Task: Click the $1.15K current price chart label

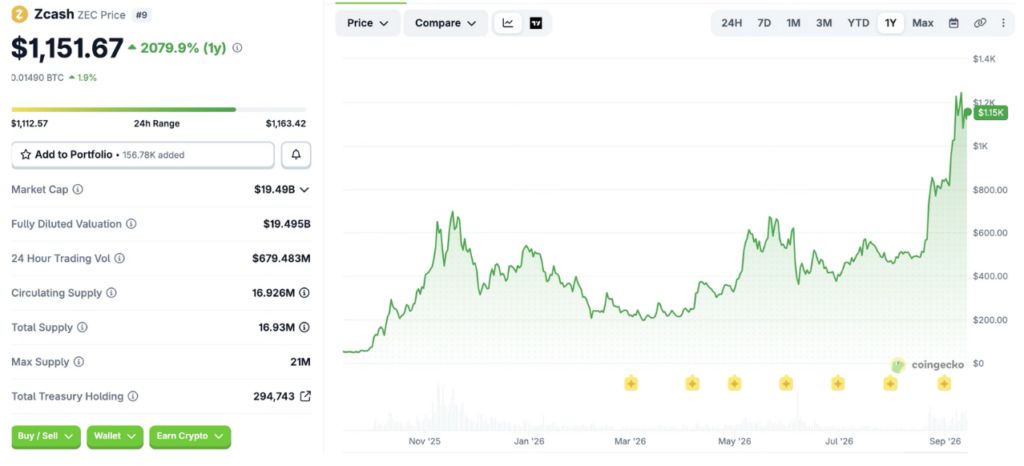Action: coord(991,113)
